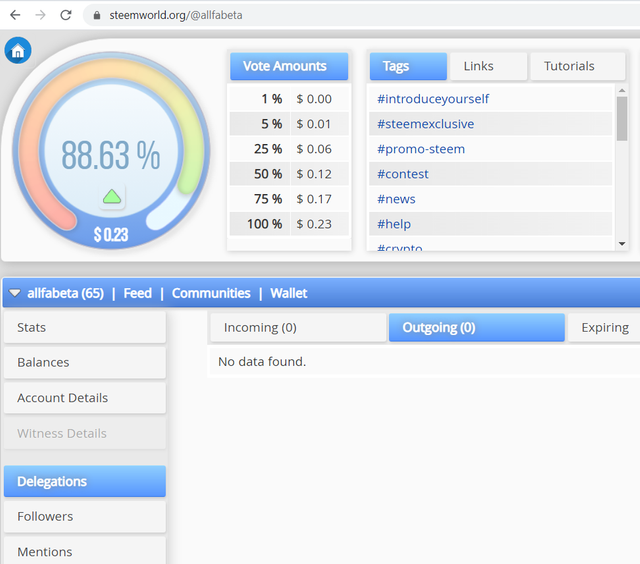
Task: Click the #introduceyourself tag
Action: tap(433, 99)
